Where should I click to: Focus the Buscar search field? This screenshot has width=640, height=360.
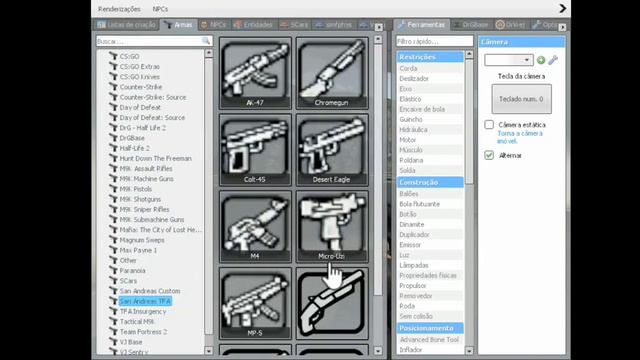click(x=154, y=41)
